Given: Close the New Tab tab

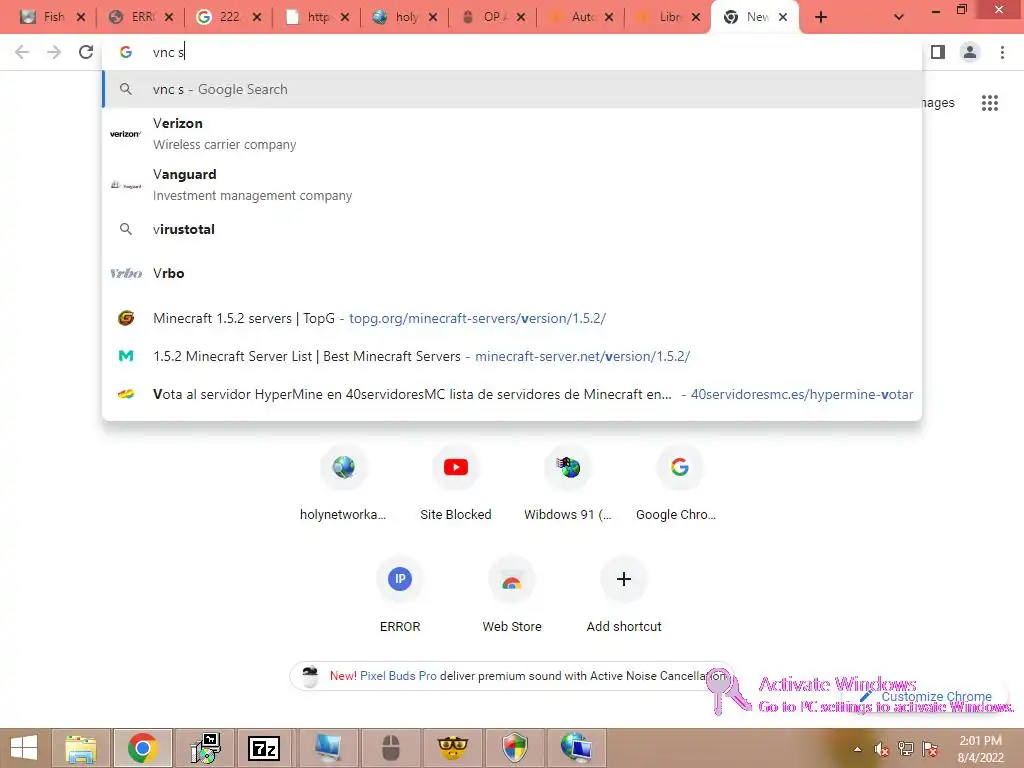Looking at the screenshot, I should coord(783,17).
